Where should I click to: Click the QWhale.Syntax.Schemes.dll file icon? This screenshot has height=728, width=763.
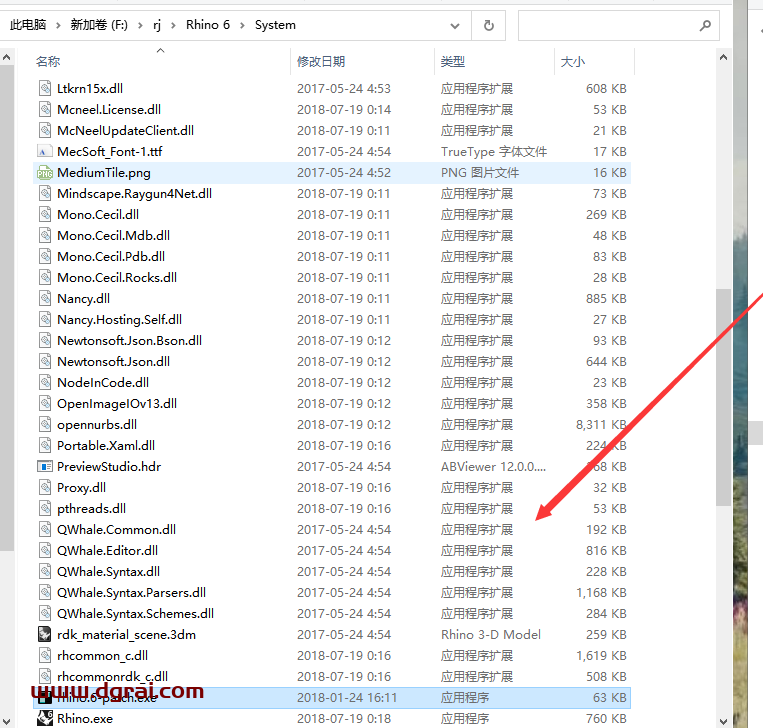[x=45, y=614]
